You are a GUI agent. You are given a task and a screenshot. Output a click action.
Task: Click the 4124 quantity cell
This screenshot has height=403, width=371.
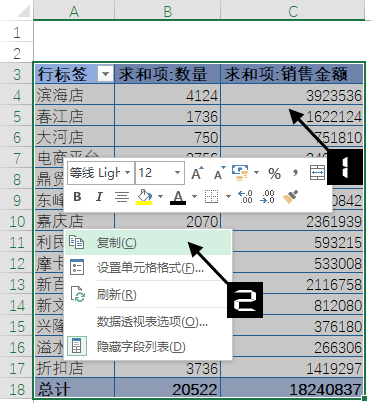pyautogui.click(x=167, y=95)
